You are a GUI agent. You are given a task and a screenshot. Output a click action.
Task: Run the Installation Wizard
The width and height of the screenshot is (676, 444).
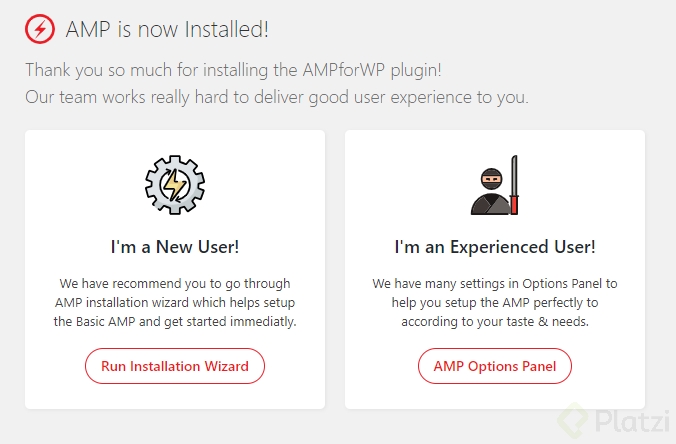pyautogui.click(x=175, y=366)
